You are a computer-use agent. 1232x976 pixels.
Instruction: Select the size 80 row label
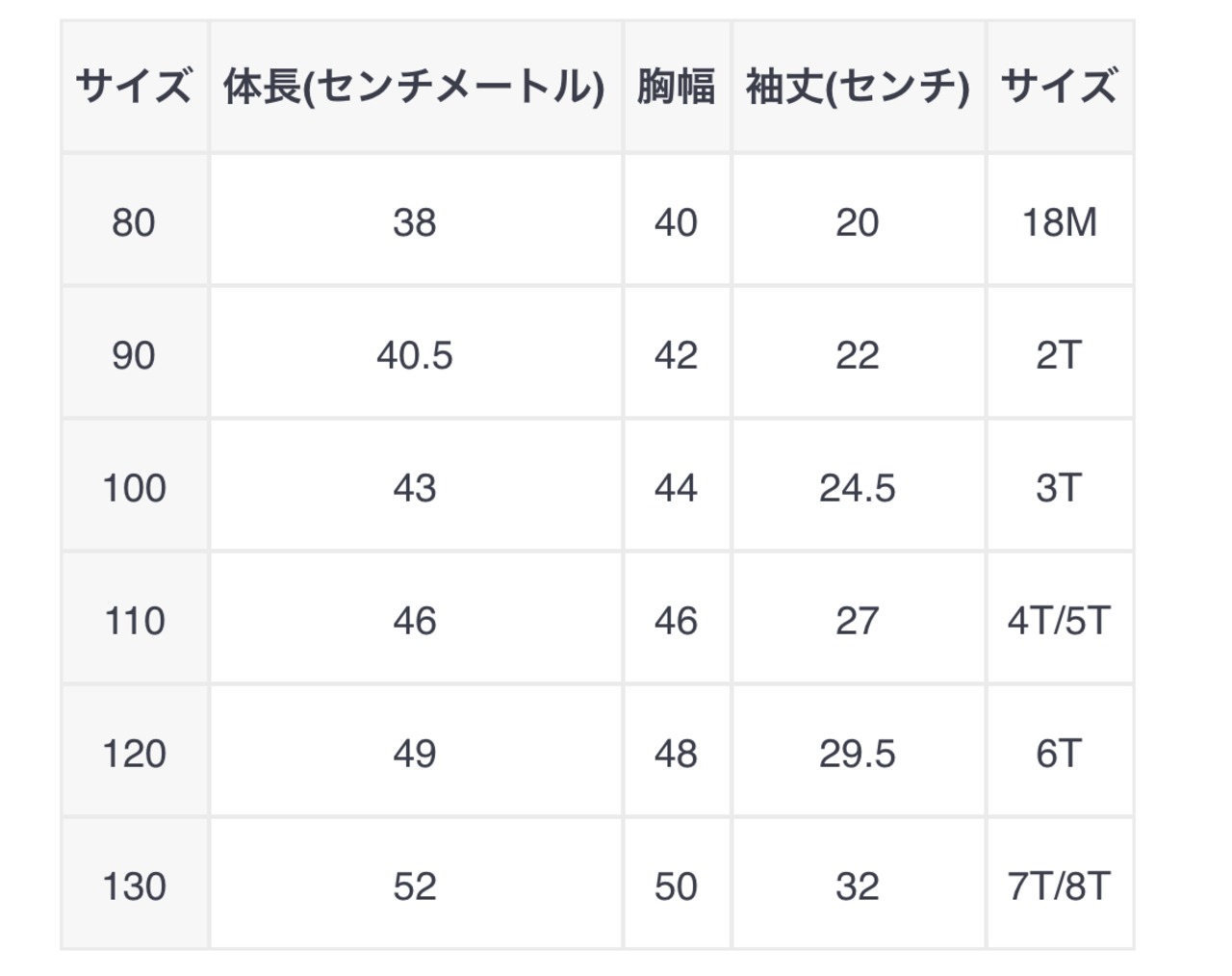pyautogui.click(x=134, y=222)
